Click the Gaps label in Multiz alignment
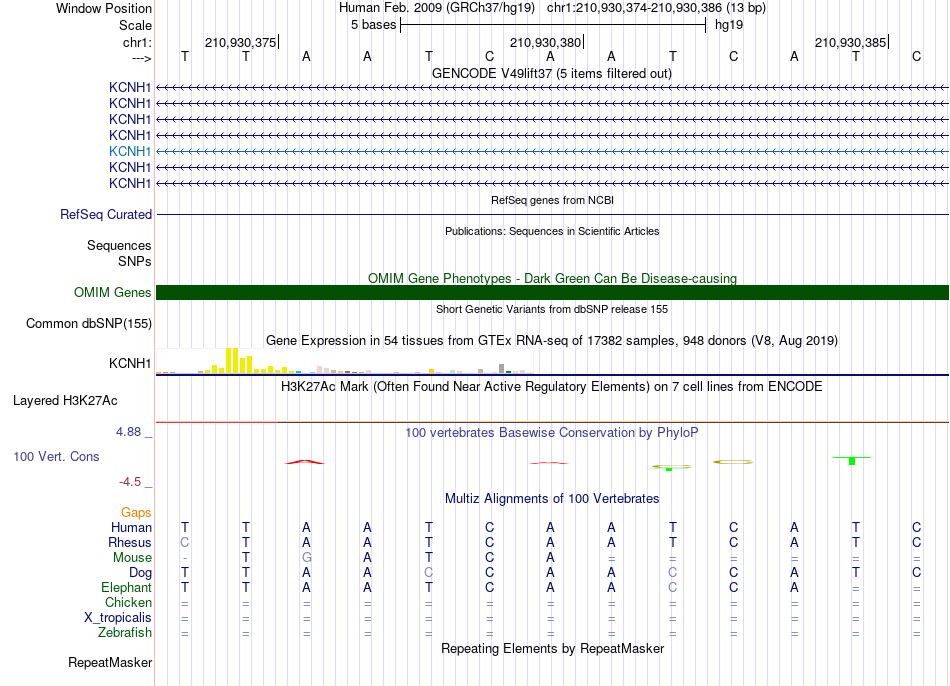 point(136,513)
